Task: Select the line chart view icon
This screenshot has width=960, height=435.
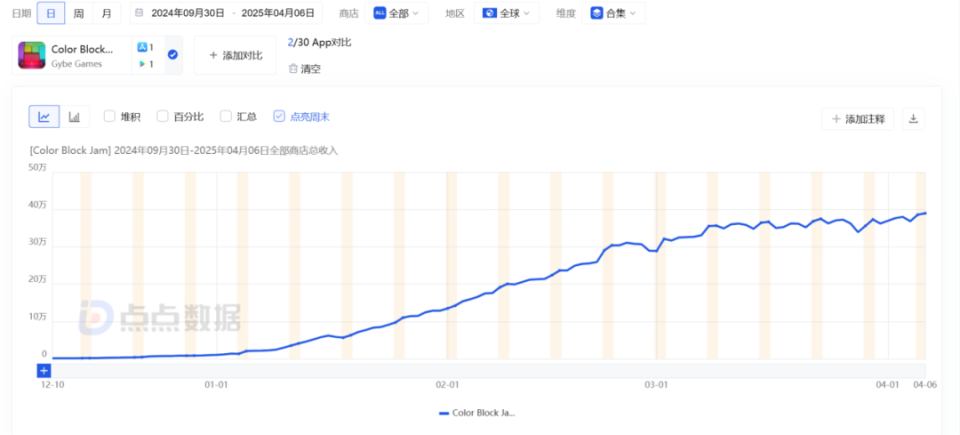Action: [x=44, y=116]
